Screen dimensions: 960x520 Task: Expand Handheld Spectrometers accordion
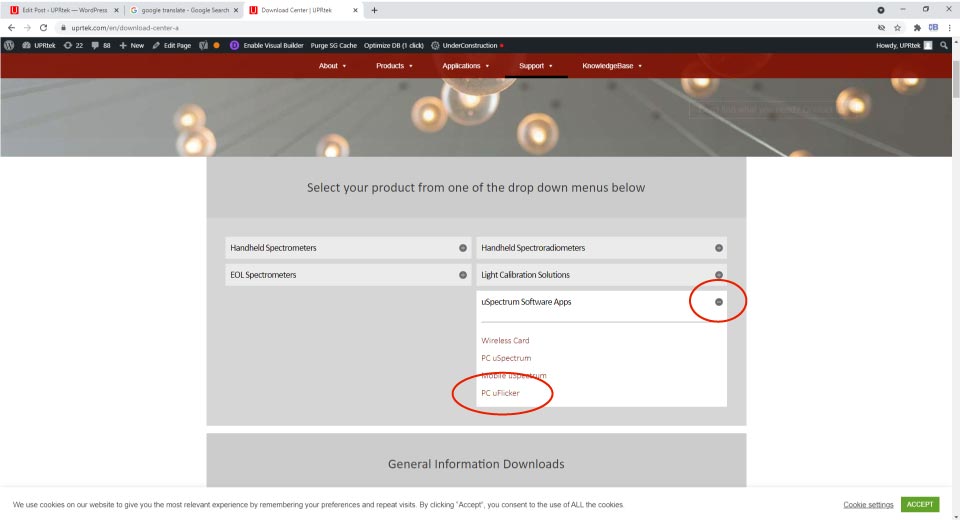tap(348, 248)
